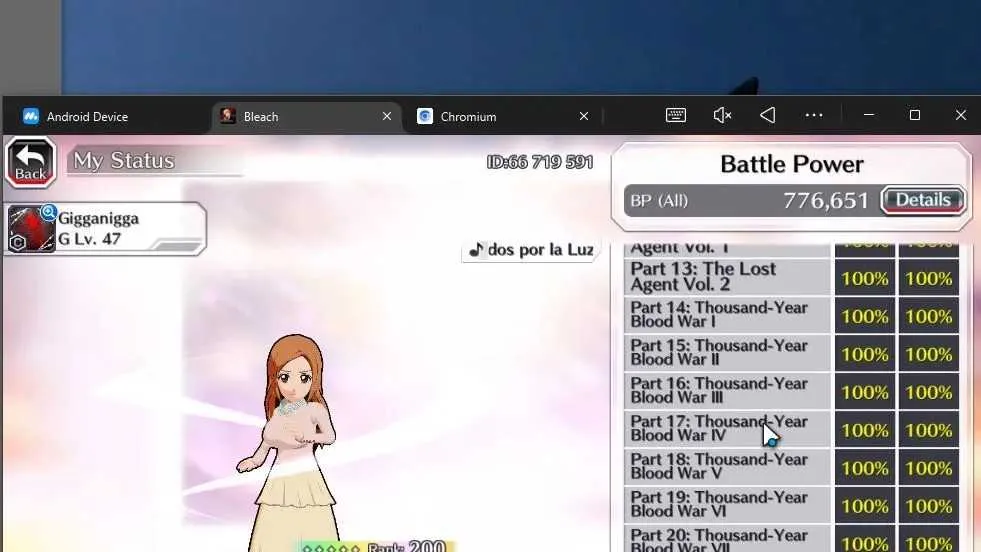This screenshot has width=981, height=552.
Task: Close the Bleach tab
Action: point(387,116)
